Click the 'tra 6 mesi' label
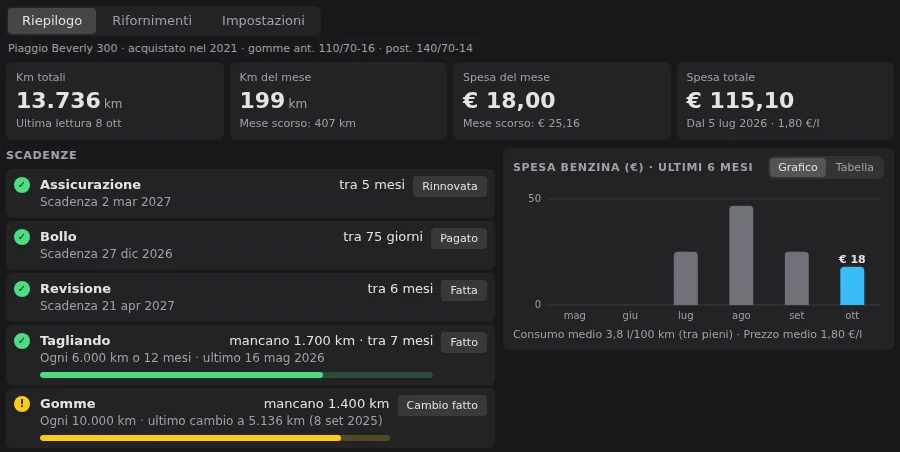Image resolution: width=900 pixels, height=452 pixels. (x=400, y=288)
